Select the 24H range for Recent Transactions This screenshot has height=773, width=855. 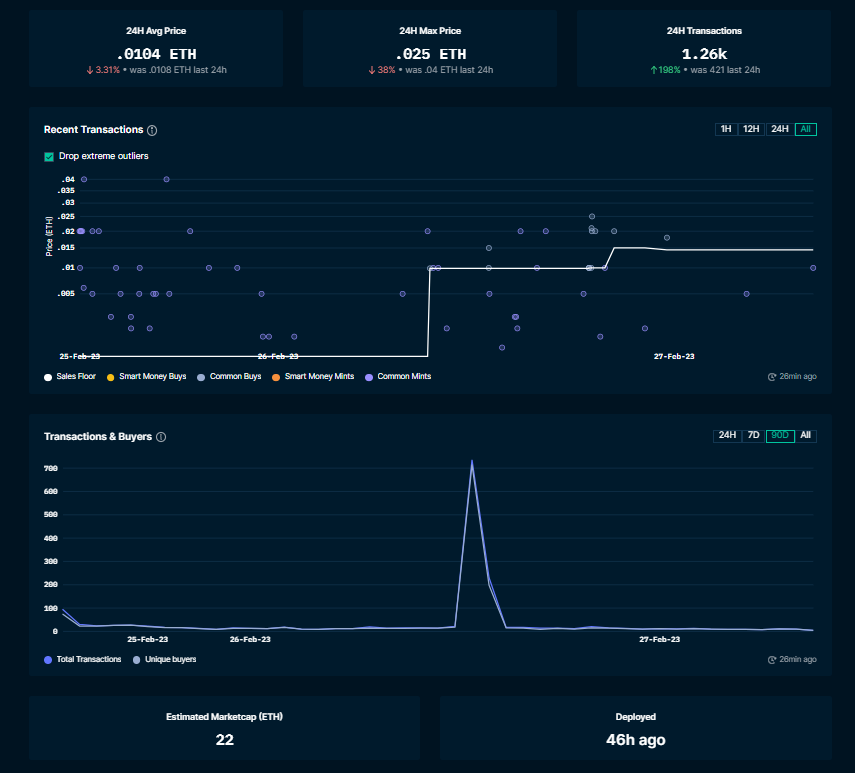point(780,129)
